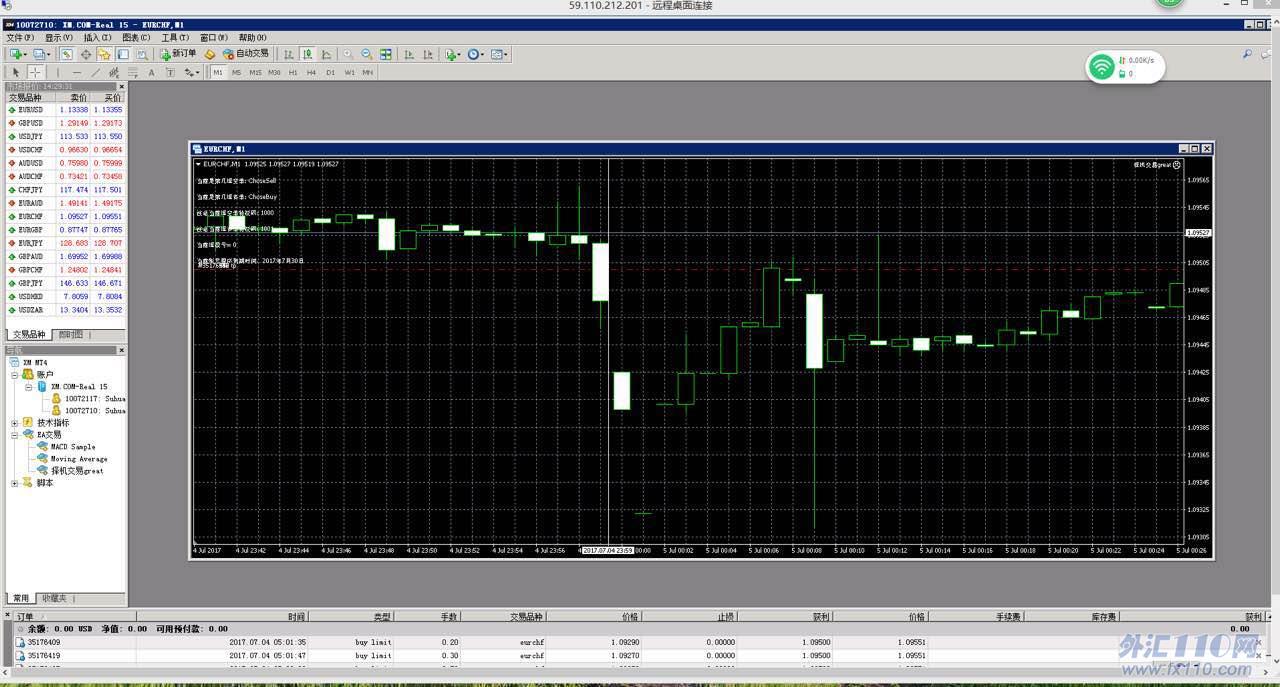Select the M15 timeframe

pos(255,72)
